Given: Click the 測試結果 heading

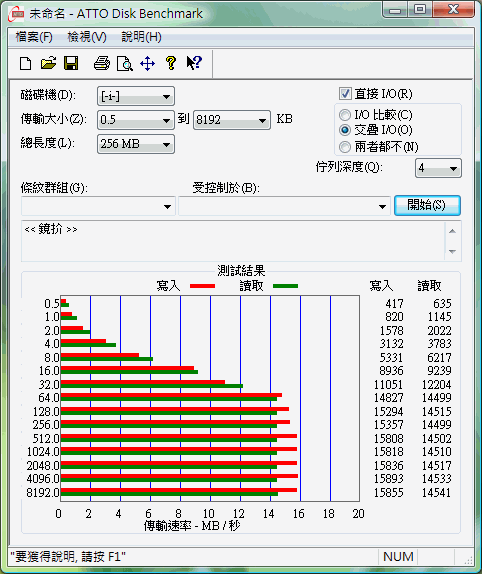Looking at the screenshot, I should tap(241, 271).
